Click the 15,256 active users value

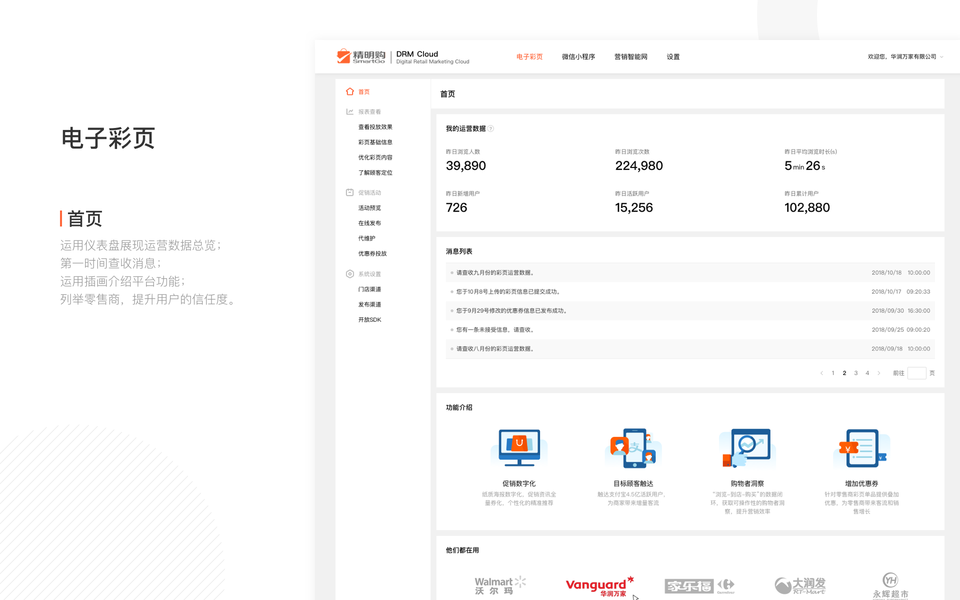point(634,208)
